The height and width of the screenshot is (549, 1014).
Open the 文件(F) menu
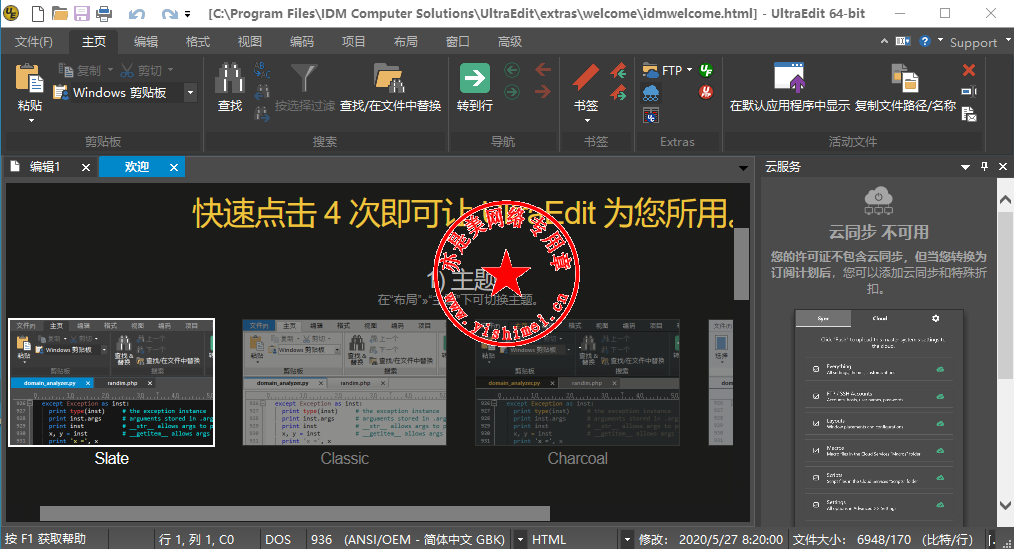click(x=34, y=42)
